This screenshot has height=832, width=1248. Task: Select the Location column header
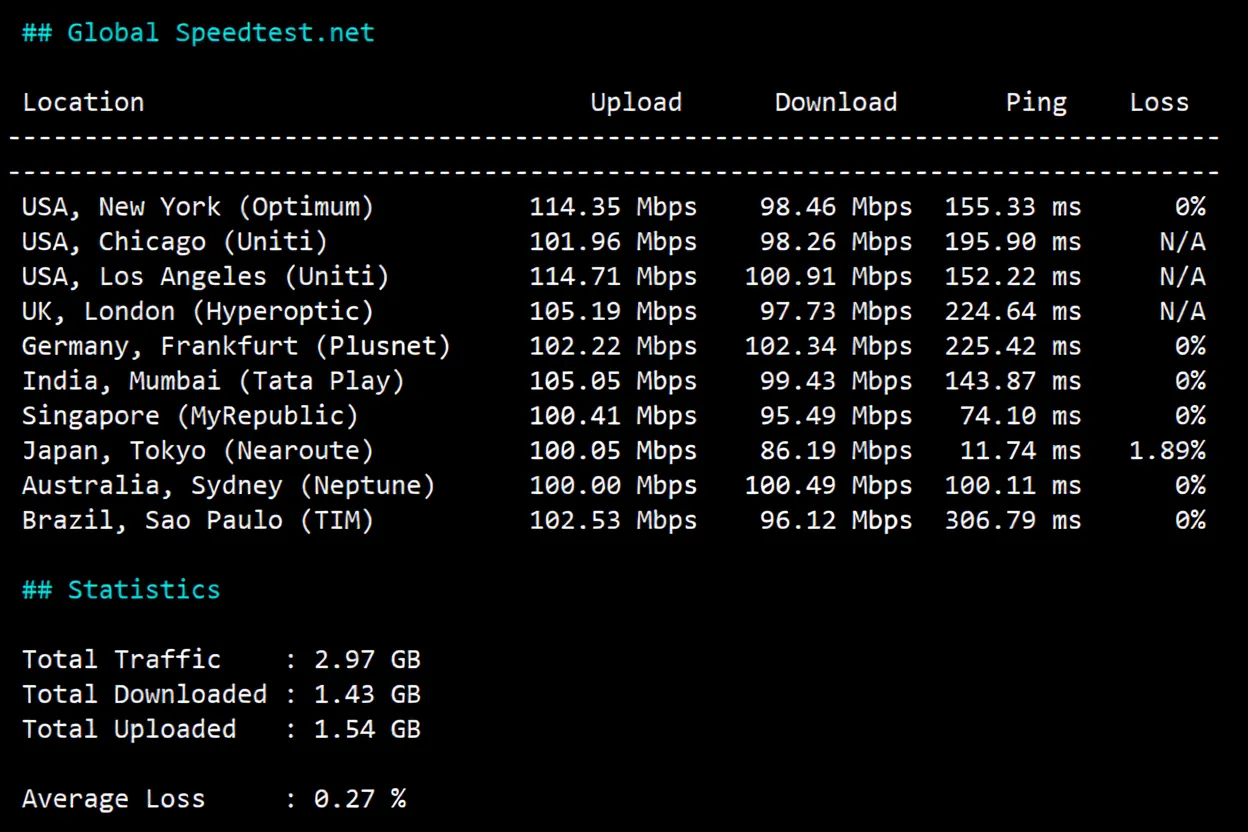pyautogui.click(x=83, y=101)
